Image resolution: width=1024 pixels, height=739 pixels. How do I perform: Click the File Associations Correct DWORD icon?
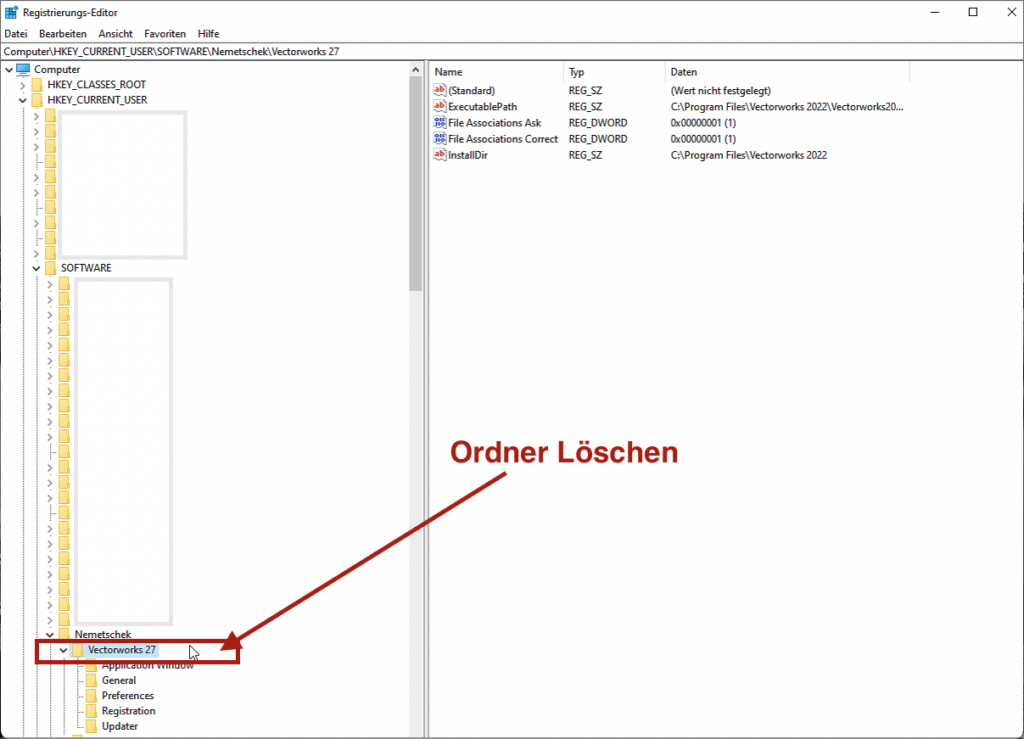click(439, 138)
